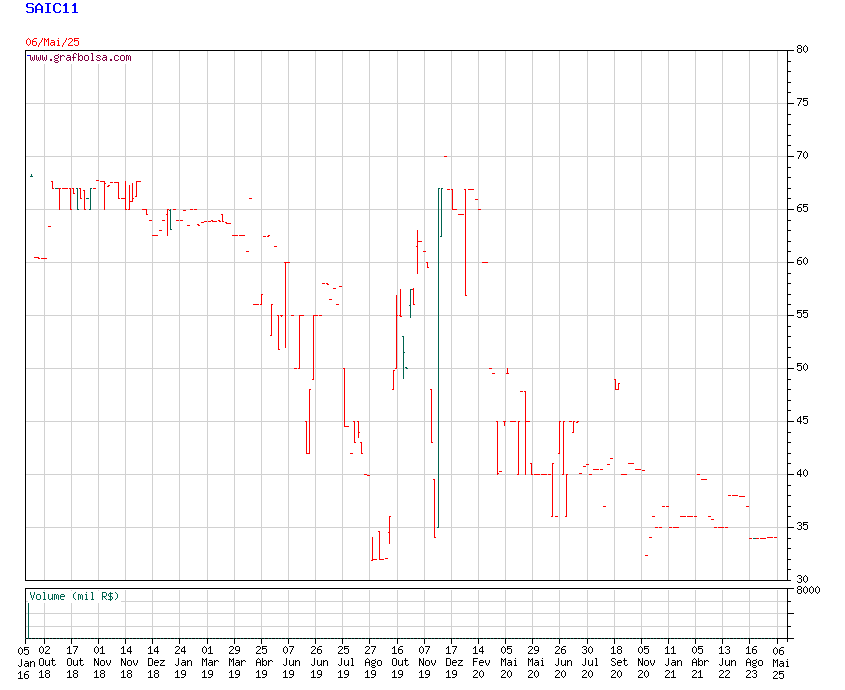The height and width of the screenshot is (690, 845).
Task: Click the 45 price axis value
Action: click(802, 420)
